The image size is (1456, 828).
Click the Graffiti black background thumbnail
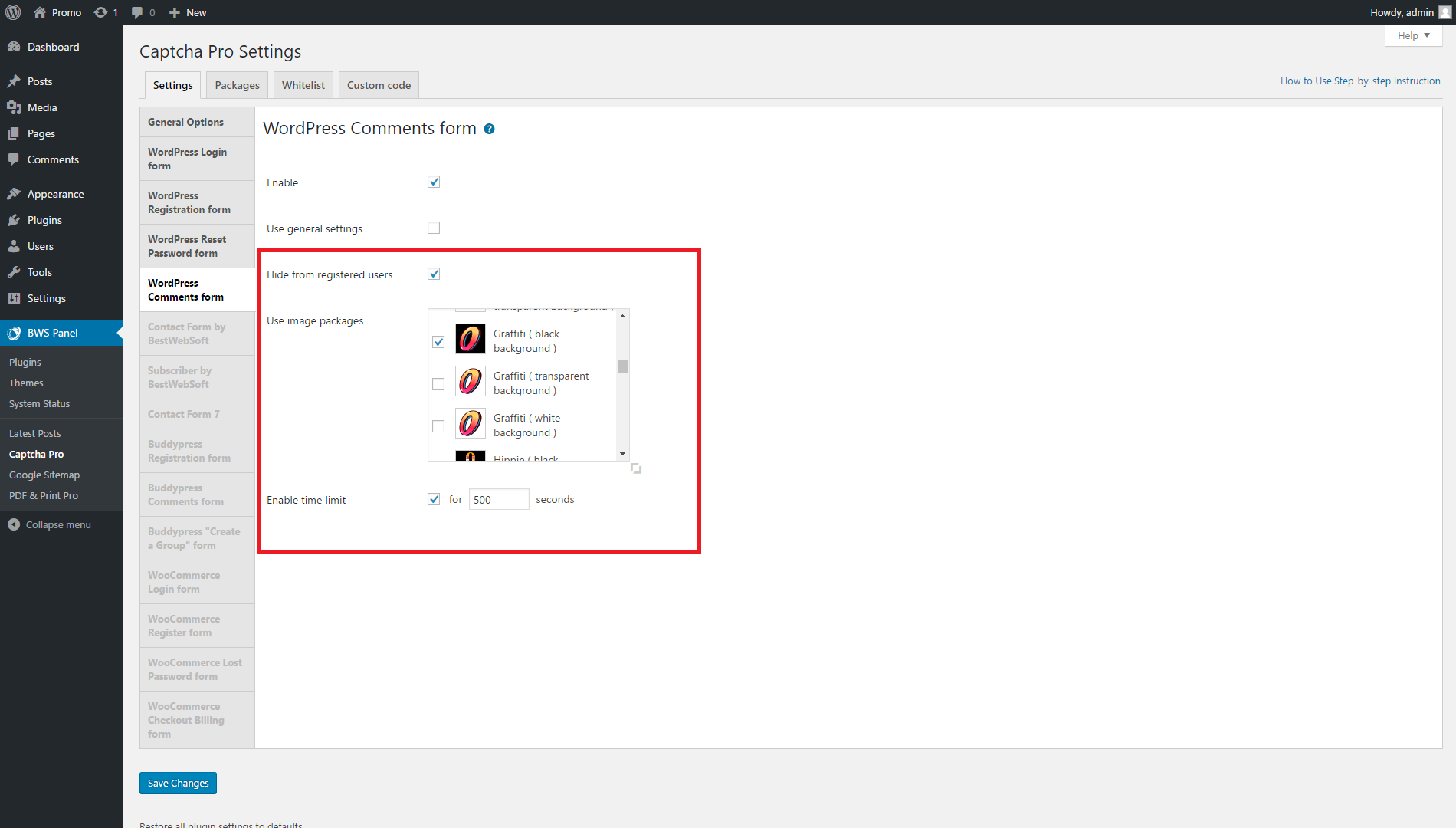point(471,339)
